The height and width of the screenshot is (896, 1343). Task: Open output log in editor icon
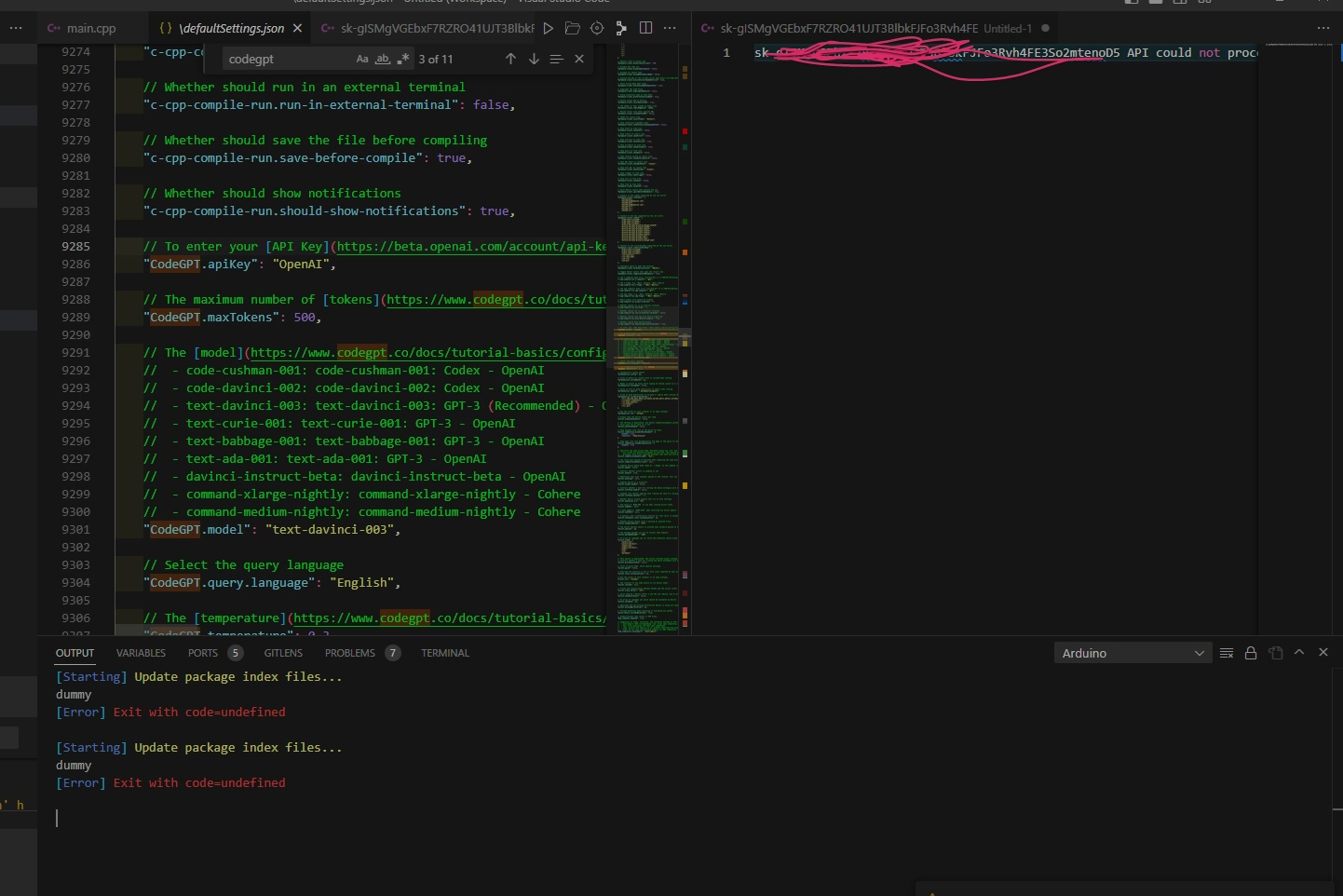1275,653
